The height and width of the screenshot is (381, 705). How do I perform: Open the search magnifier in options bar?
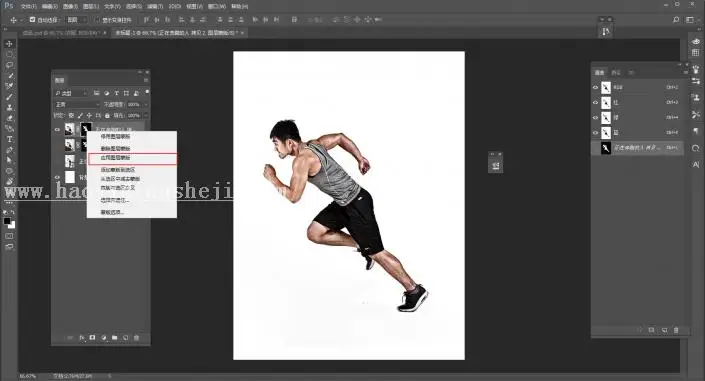click(x=676, y=20)
